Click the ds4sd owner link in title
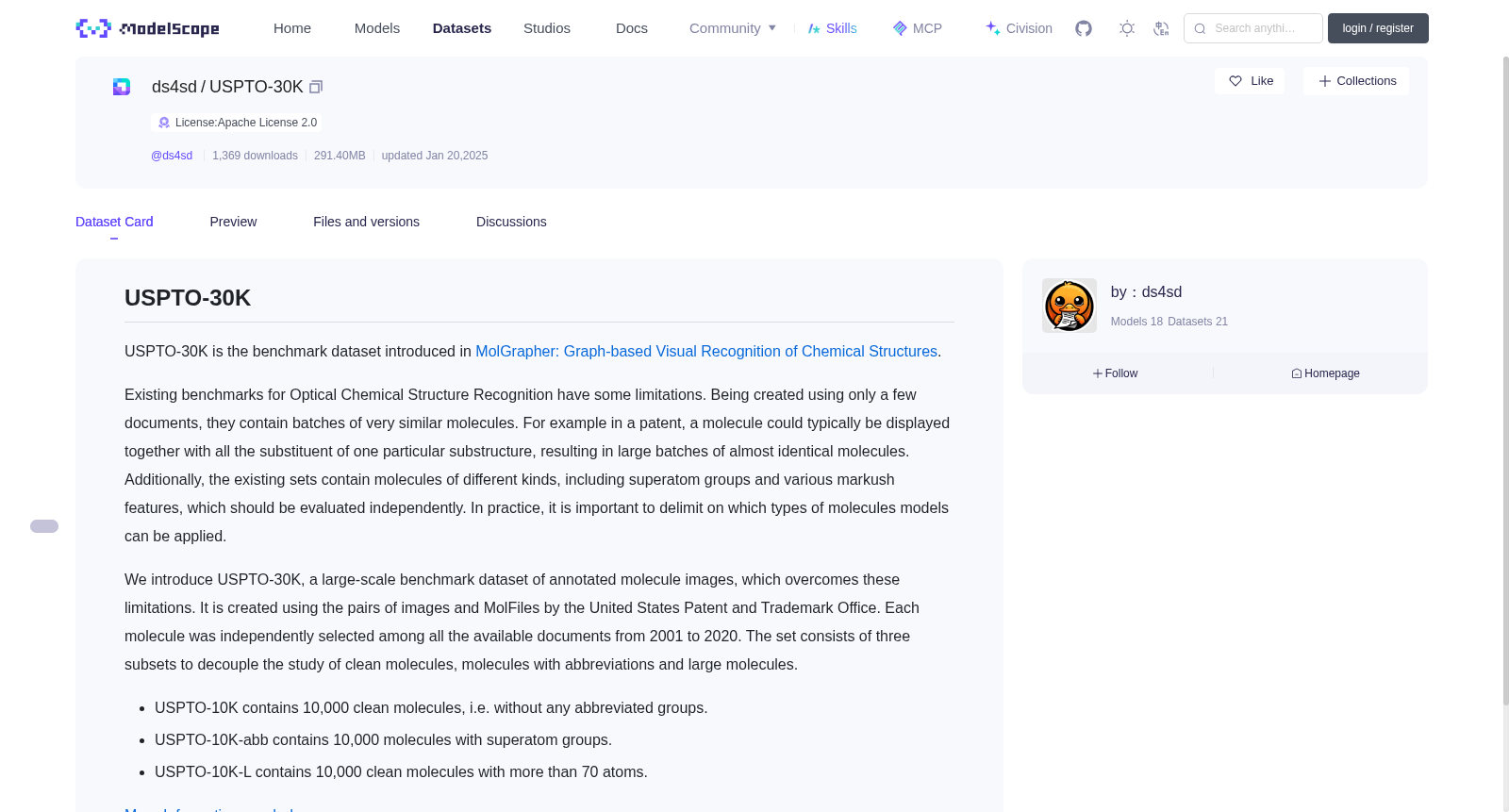 [174, 87]
